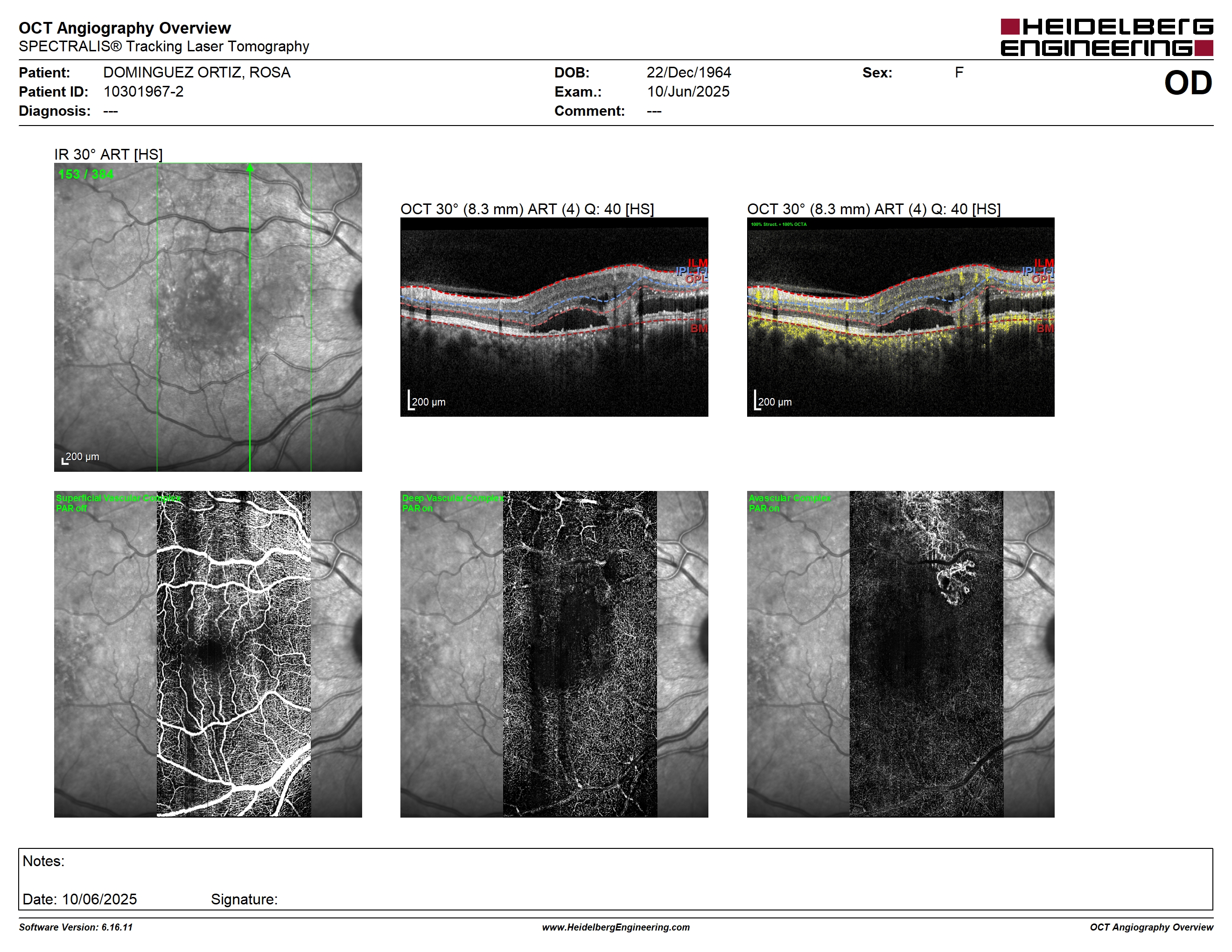Click the 'Diagnosis:' label

55,111
